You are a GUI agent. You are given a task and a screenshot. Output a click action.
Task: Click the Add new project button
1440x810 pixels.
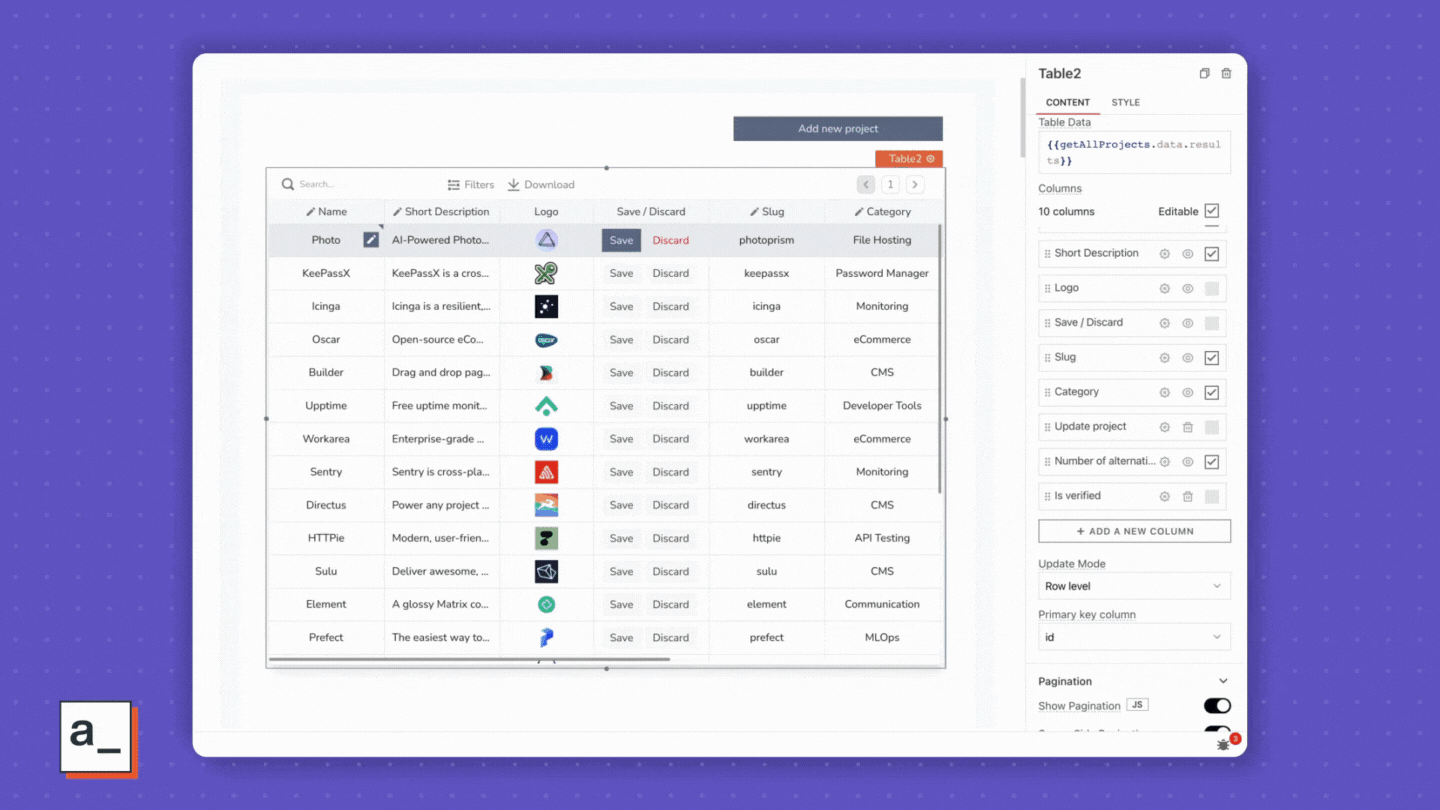coord(838,129)
